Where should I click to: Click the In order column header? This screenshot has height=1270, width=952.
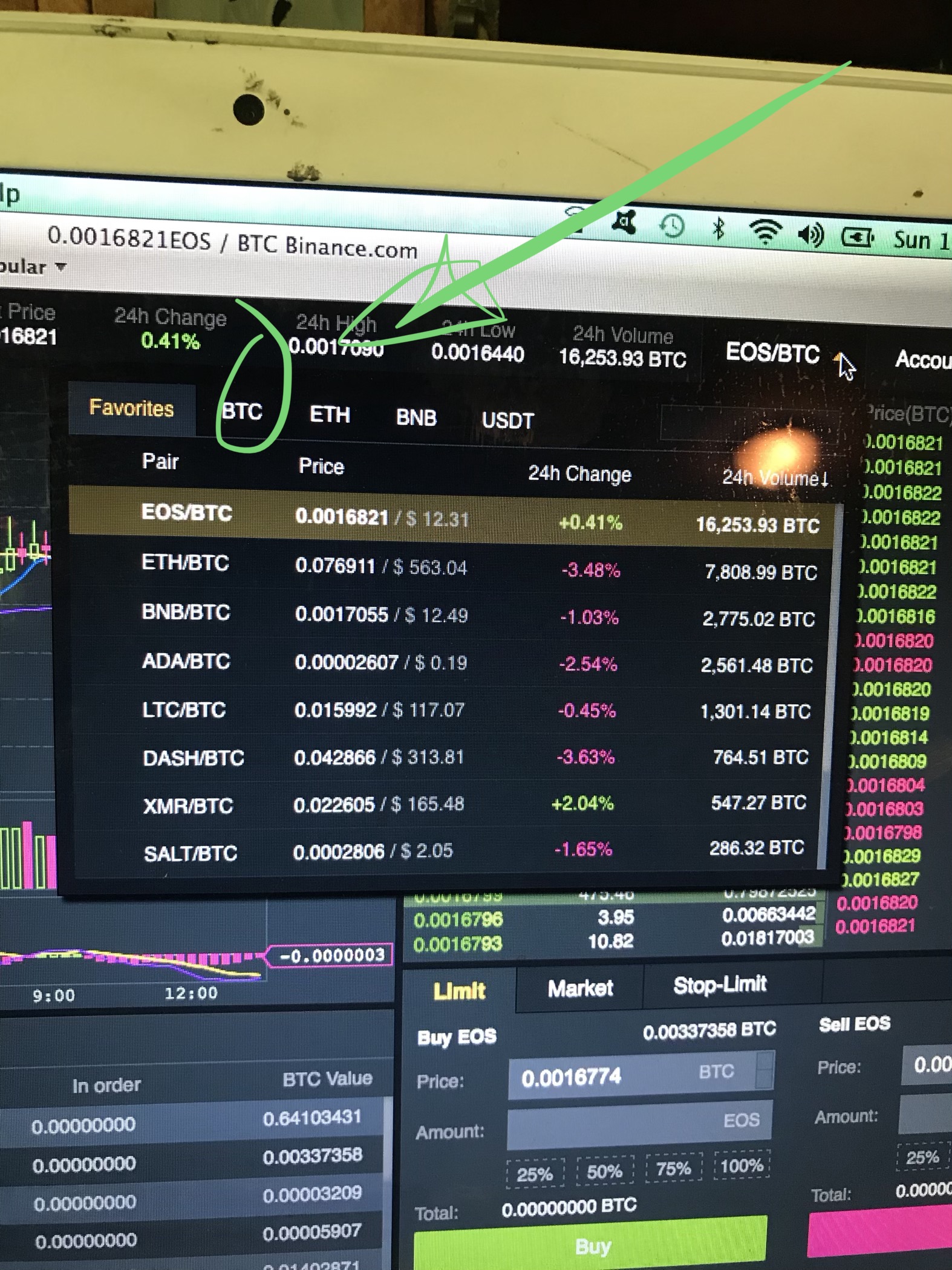[x=106, y=1086]
